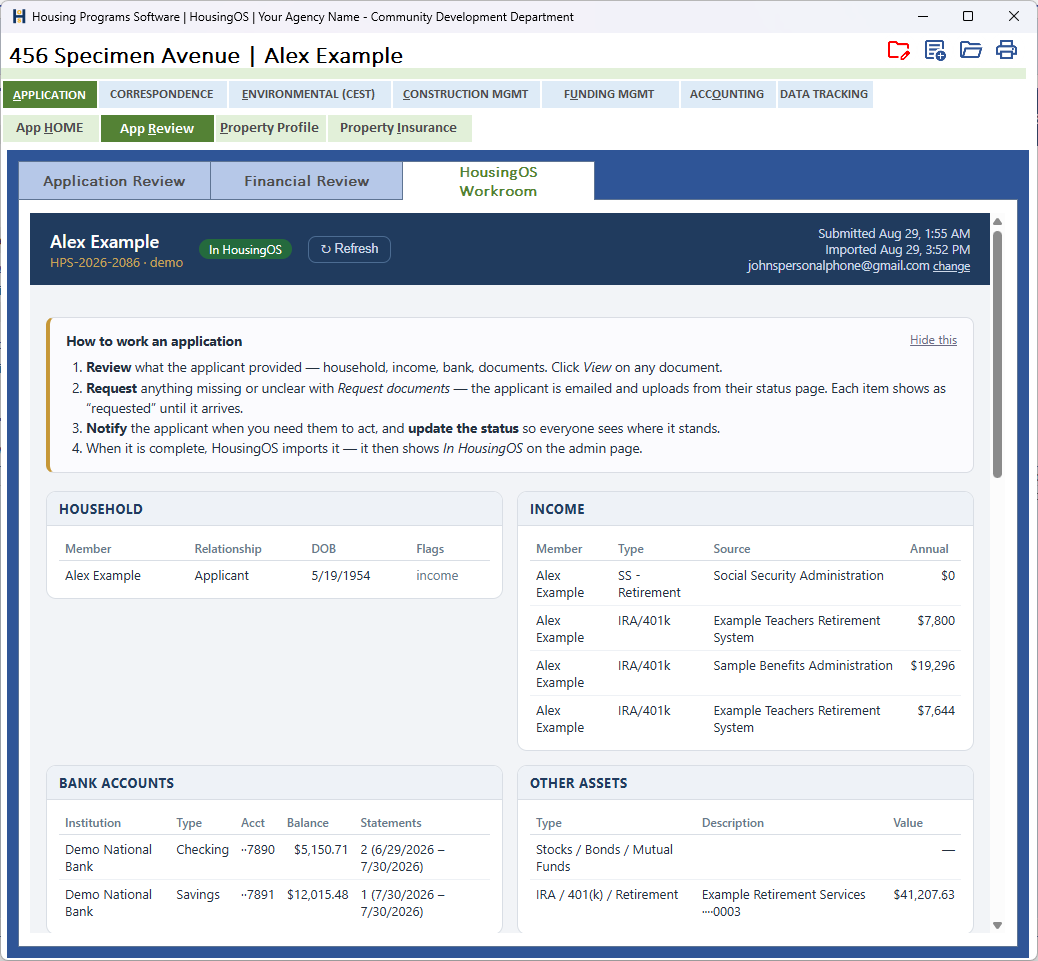Image resolution: width=1038 pixels, height=961 pixels.
Task: Click the Example Retirement Services description
Action: (784, 903)
